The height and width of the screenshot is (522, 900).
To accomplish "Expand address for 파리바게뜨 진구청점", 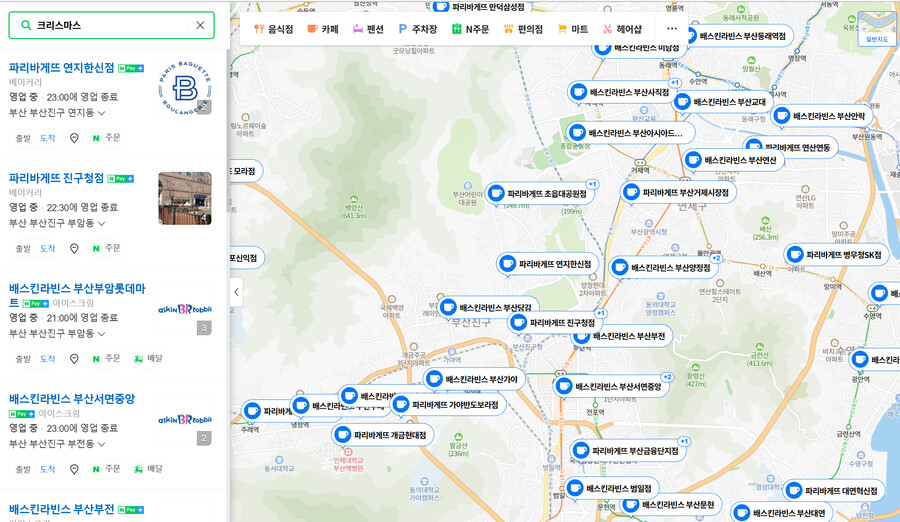I will 57,223.
